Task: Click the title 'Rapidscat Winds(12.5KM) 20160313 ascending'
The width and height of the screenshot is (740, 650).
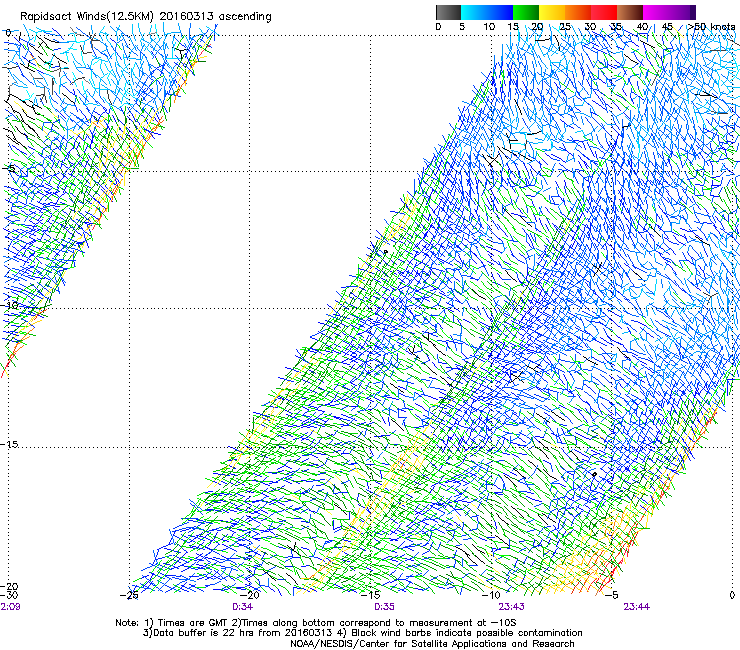Action: (x=146, y=17)
